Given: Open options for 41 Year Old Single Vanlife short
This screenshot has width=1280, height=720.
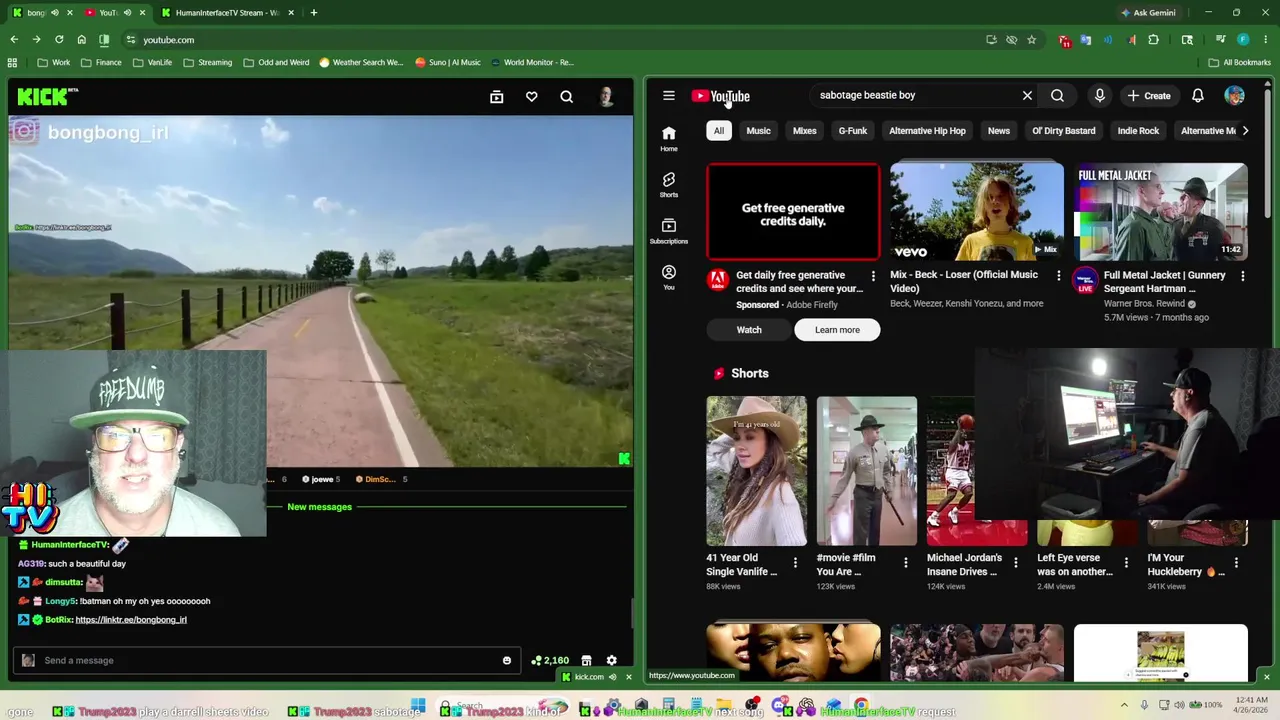Looking at the screenshot, I should pyautogui.click(x=796, y=563).
